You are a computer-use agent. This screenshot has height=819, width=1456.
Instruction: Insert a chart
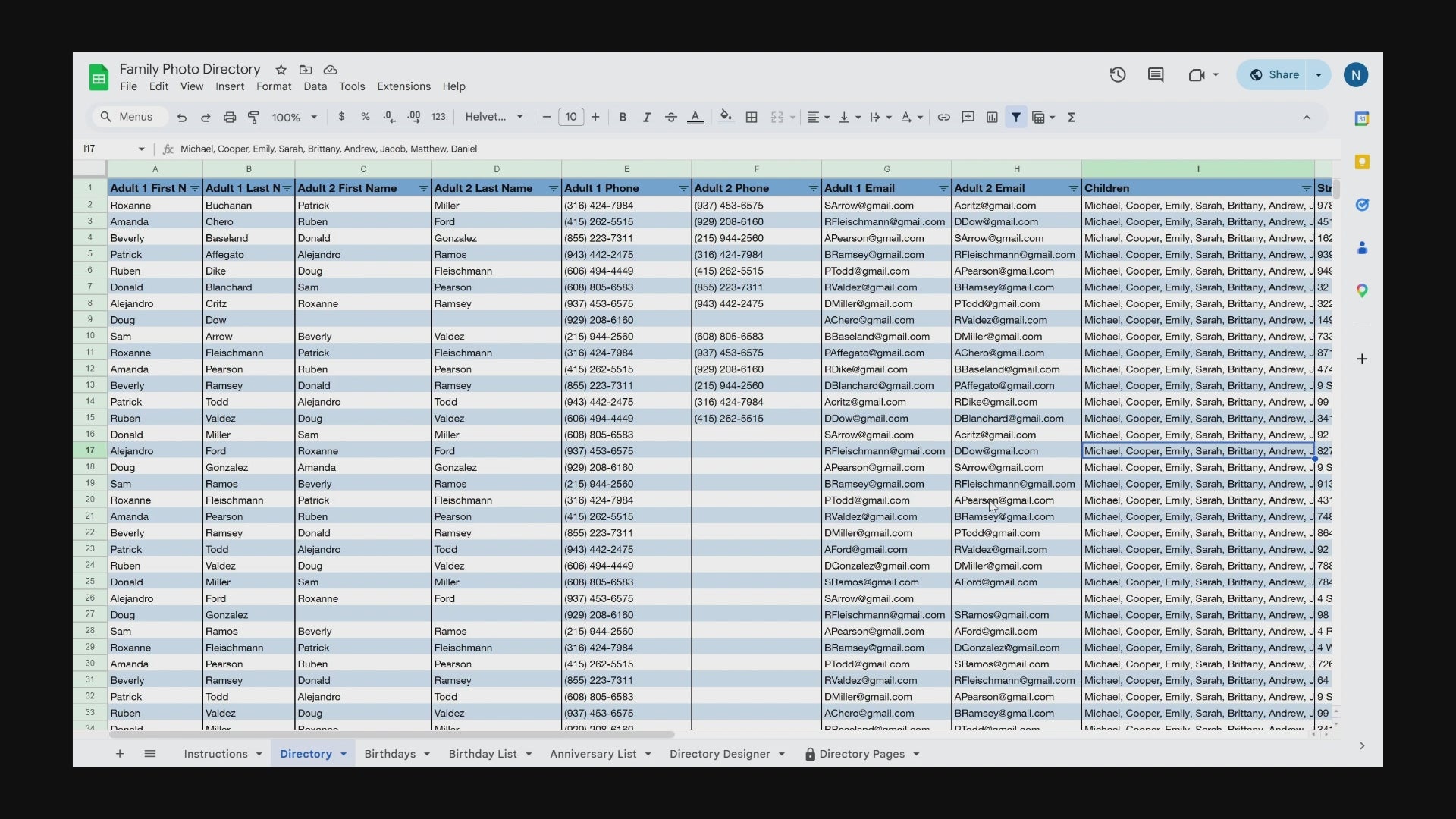pyautogui.click(x=992, y=117)
